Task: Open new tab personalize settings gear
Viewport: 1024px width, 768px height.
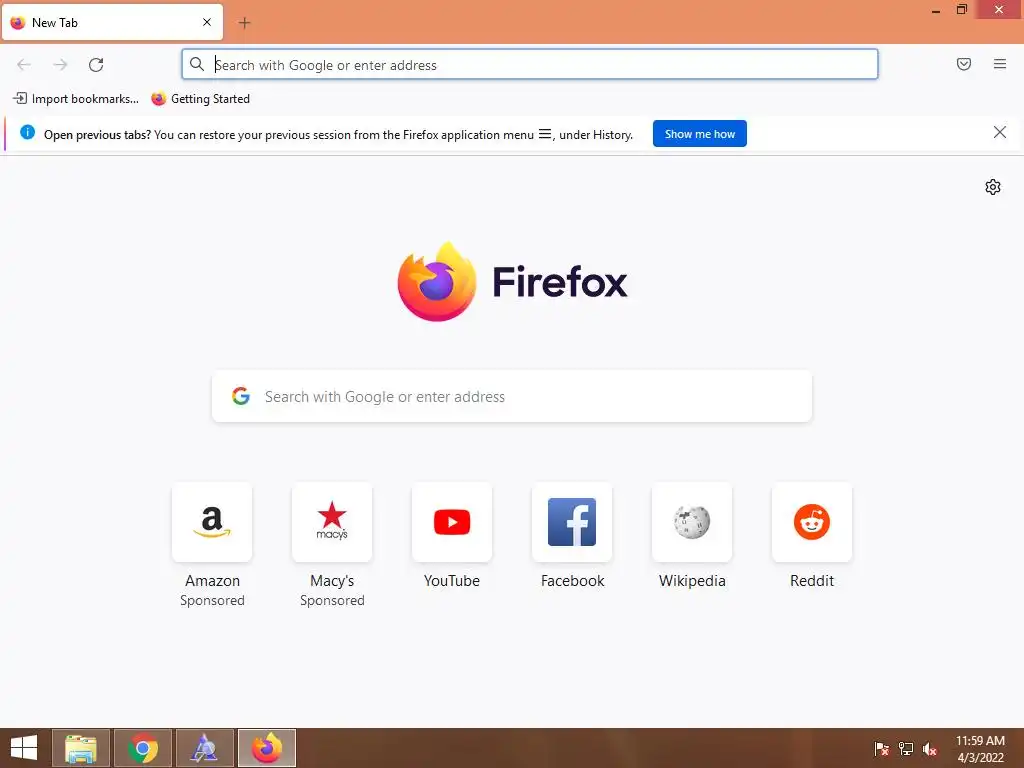Action: (x=993, y=187)
